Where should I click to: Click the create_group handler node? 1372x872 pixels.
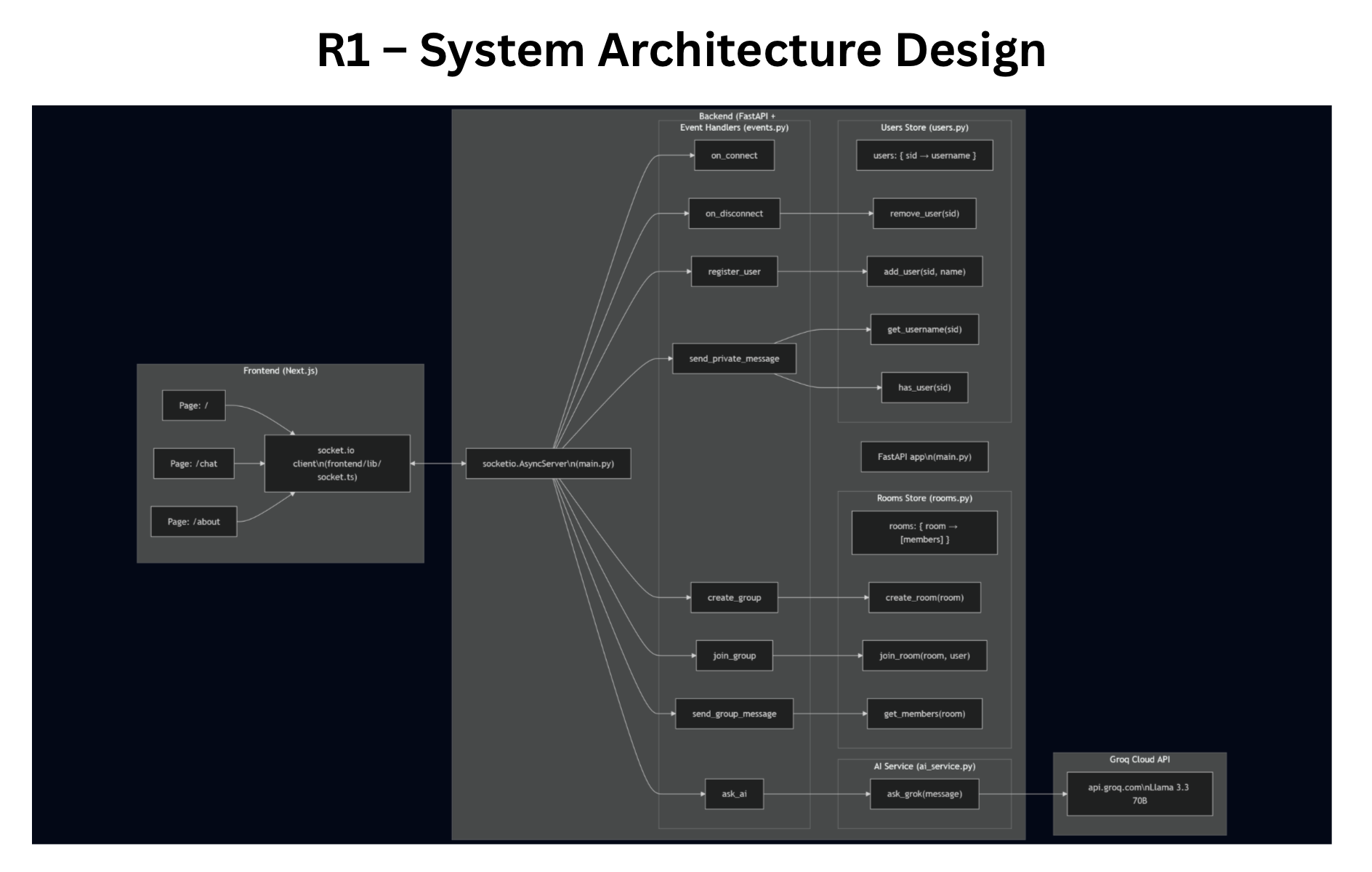pos(734,598)
